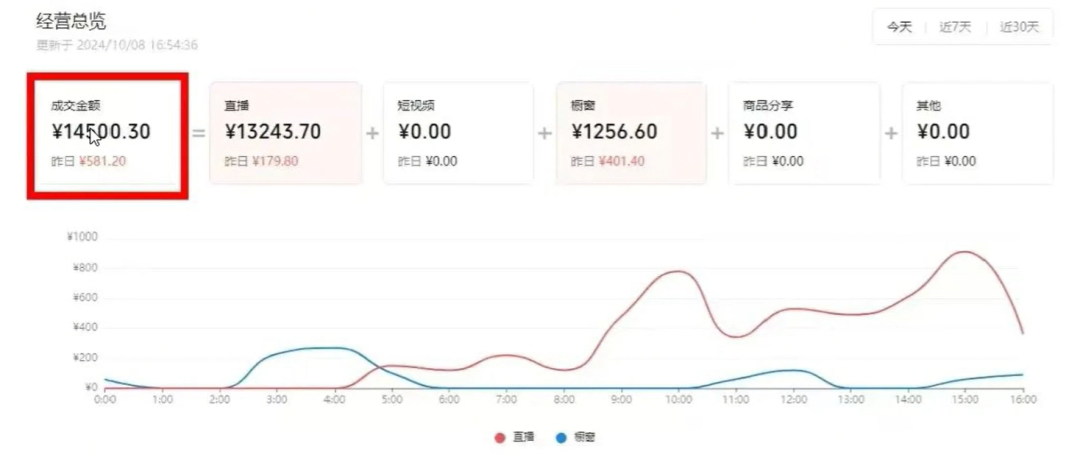Click the equals sign after 成交金额 card
The width and height of the screenshot is (1080, 460).
198,133
